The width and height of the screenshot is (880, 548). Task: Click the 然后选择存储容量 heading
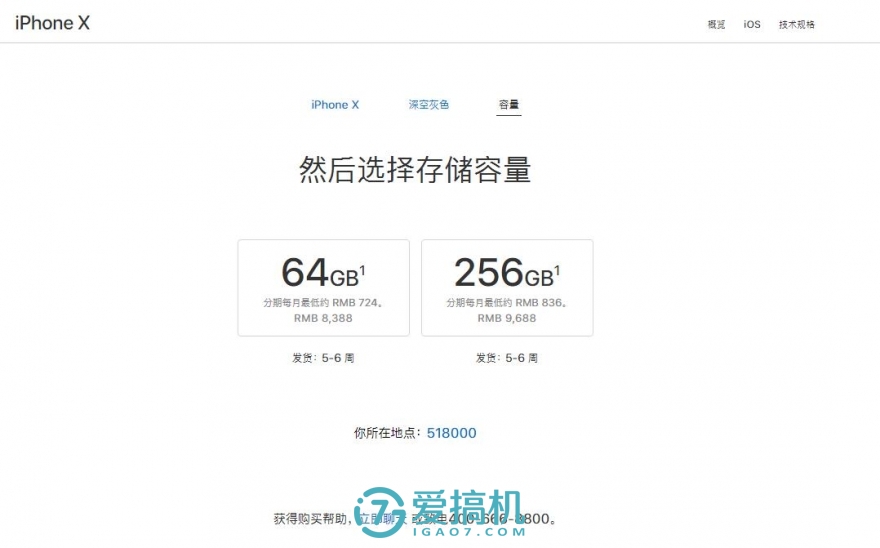tap(415, 169)
